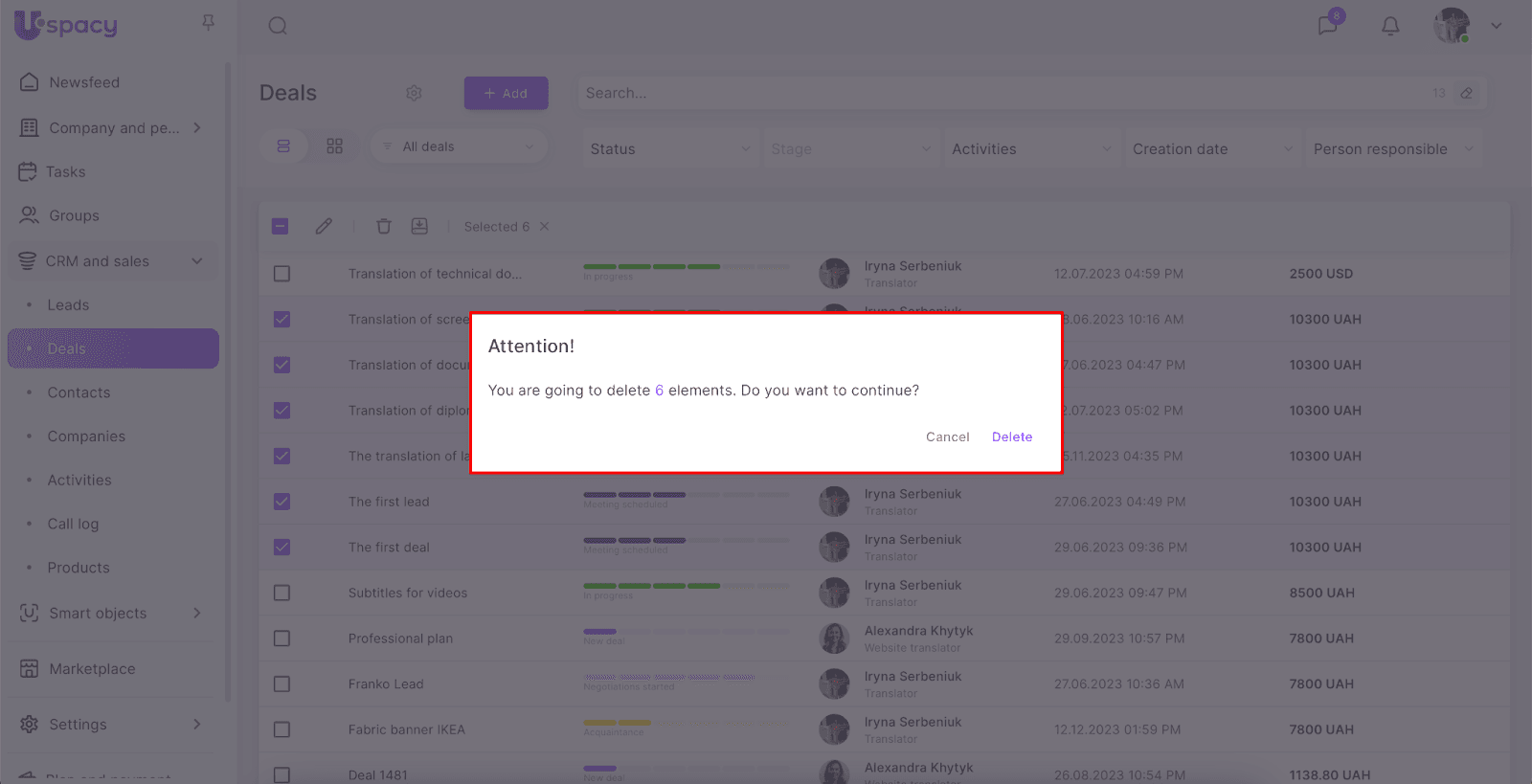Expand the Company and pe... chevron
The image size is (1532, 784).
point(197,127)
